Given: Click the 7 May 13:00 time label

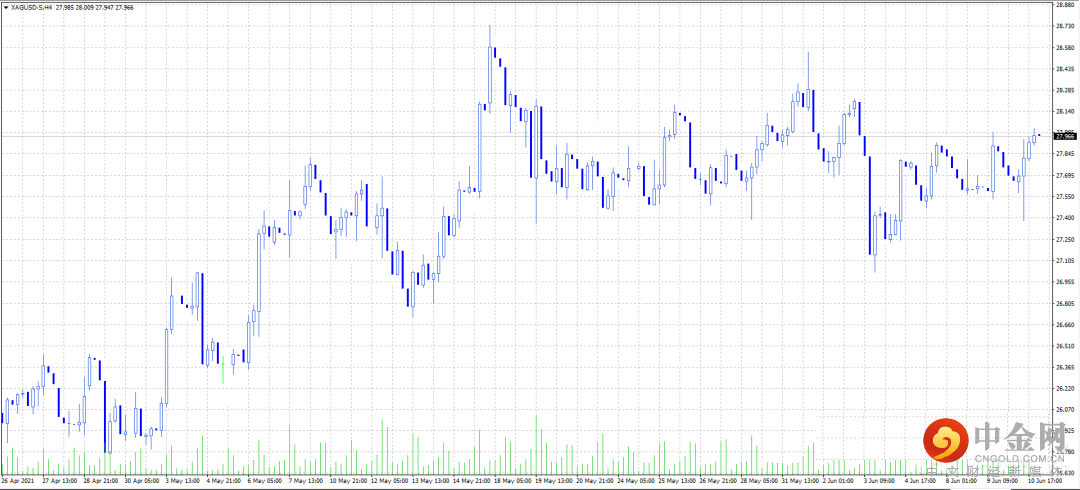Looking at the screenshot, I should [307, 479].
